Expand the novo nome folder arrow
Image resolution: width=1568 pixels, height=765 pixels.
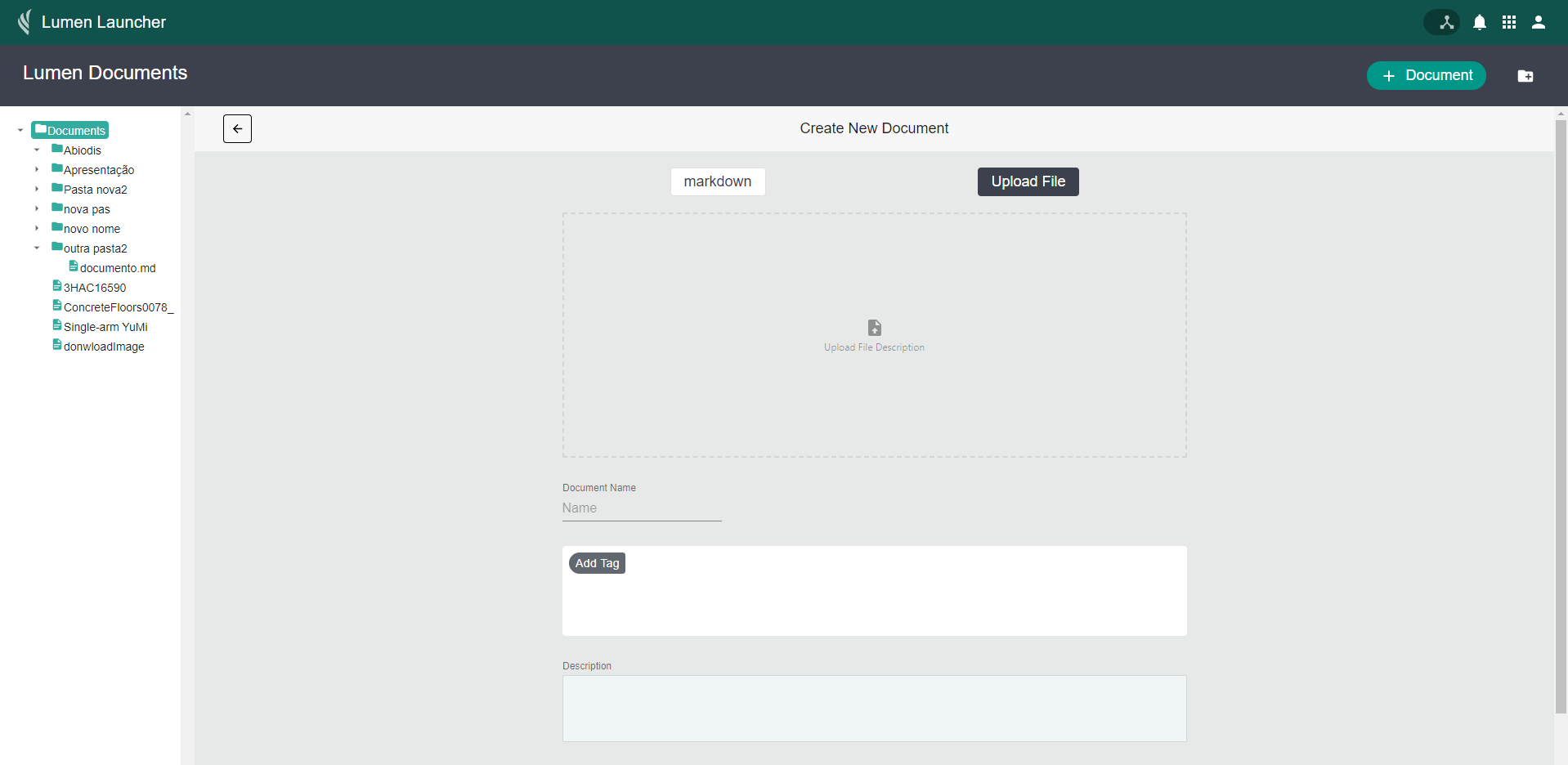(x=37, y=228)
